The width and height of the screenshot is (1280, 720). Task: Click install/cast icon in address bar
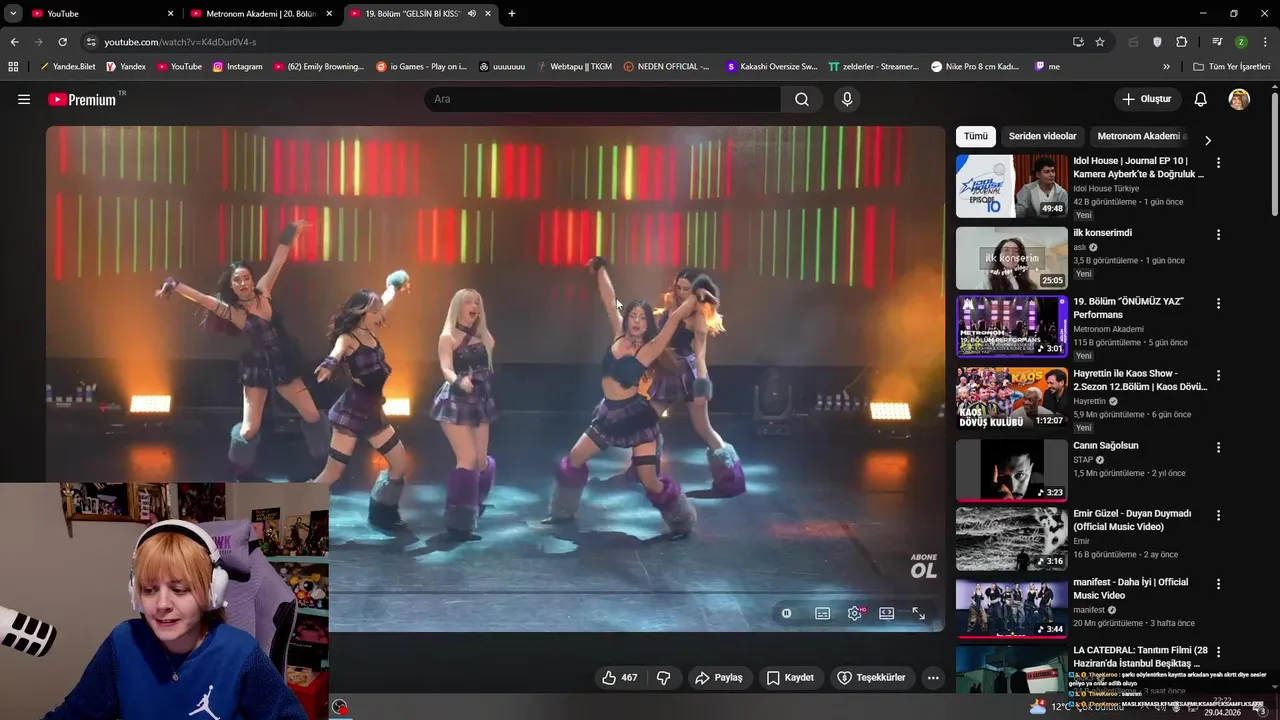1078,42
